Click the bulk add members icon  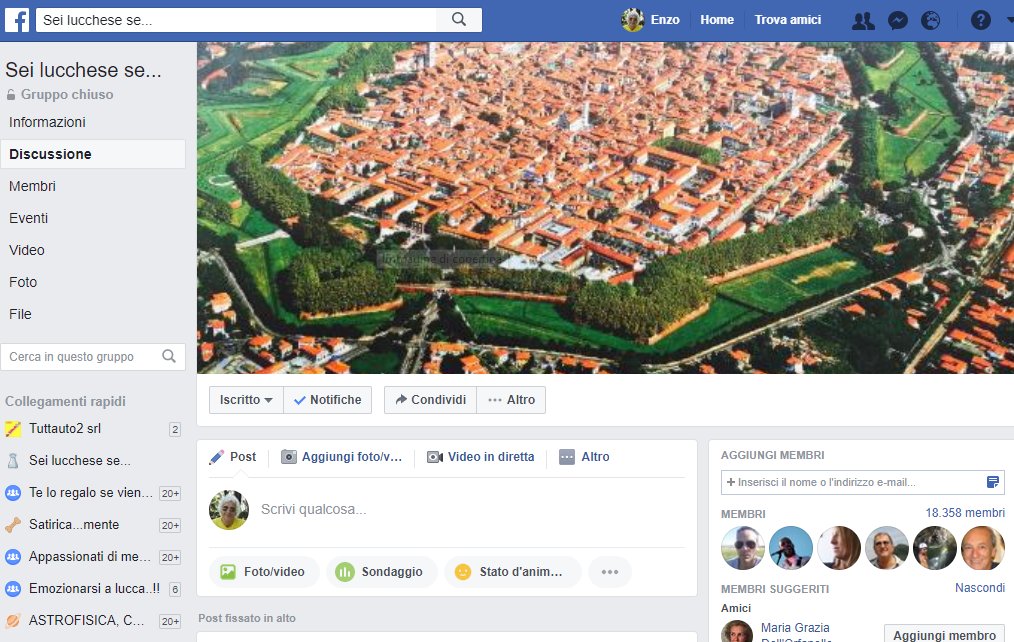993,482
